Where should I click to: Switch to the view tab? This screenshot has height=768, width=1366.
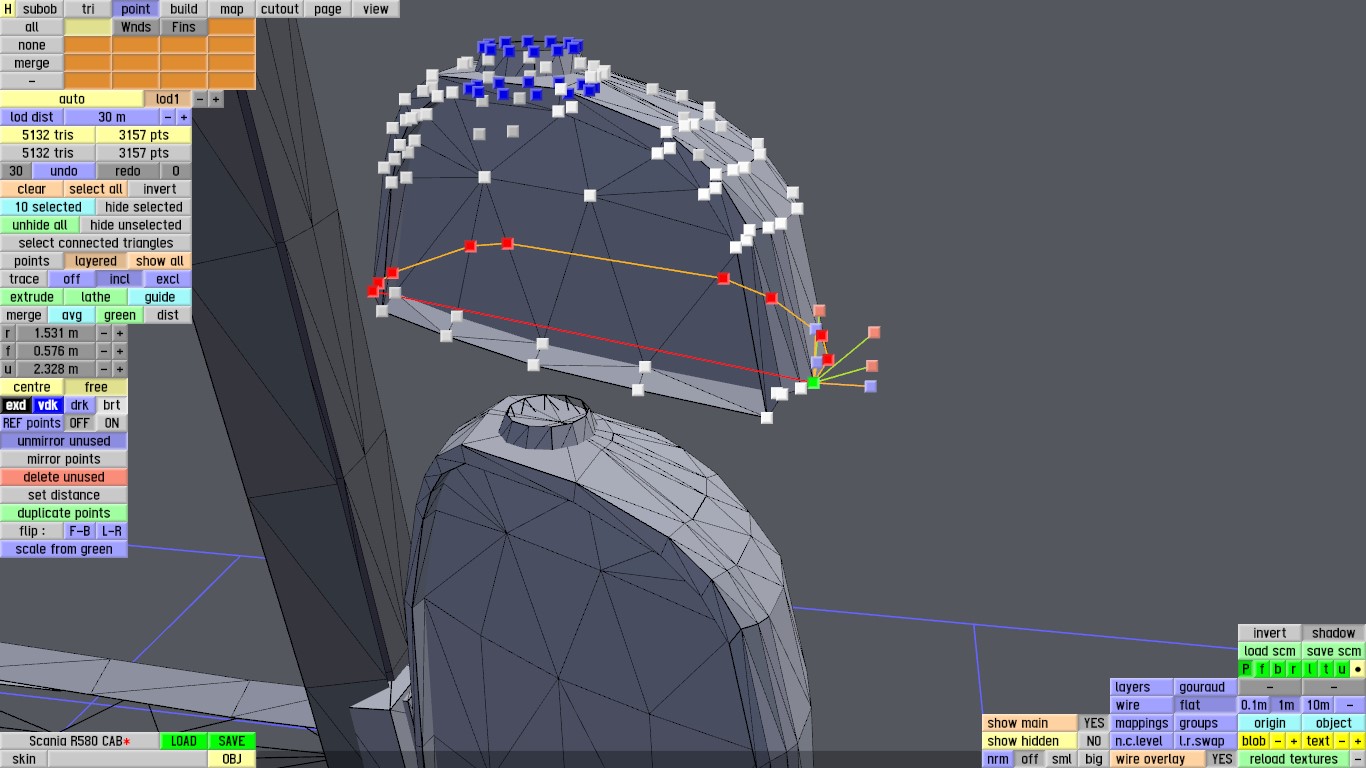pos(376,9)
